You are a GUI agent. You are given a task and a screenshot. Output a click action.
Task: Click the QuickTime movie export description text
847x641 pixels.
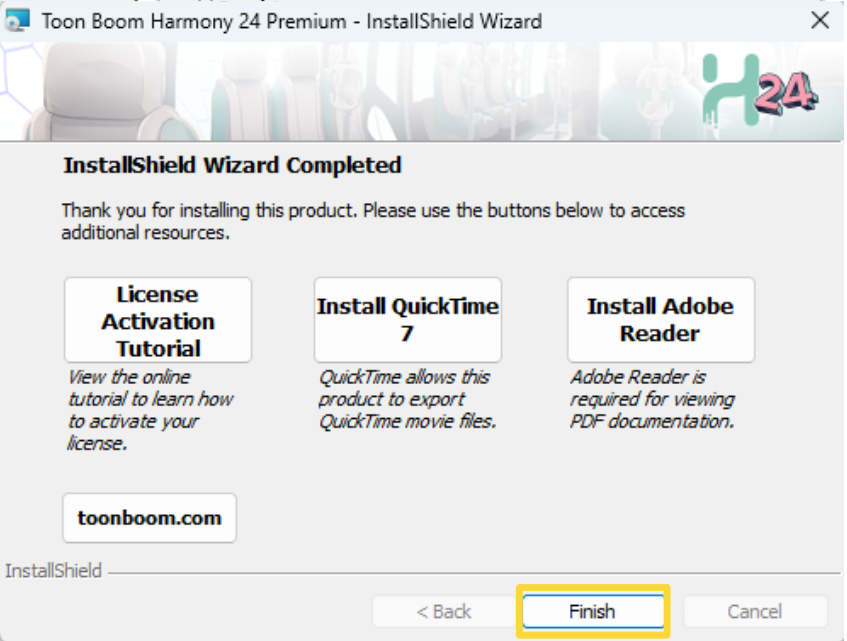click(x=407, y=399)
